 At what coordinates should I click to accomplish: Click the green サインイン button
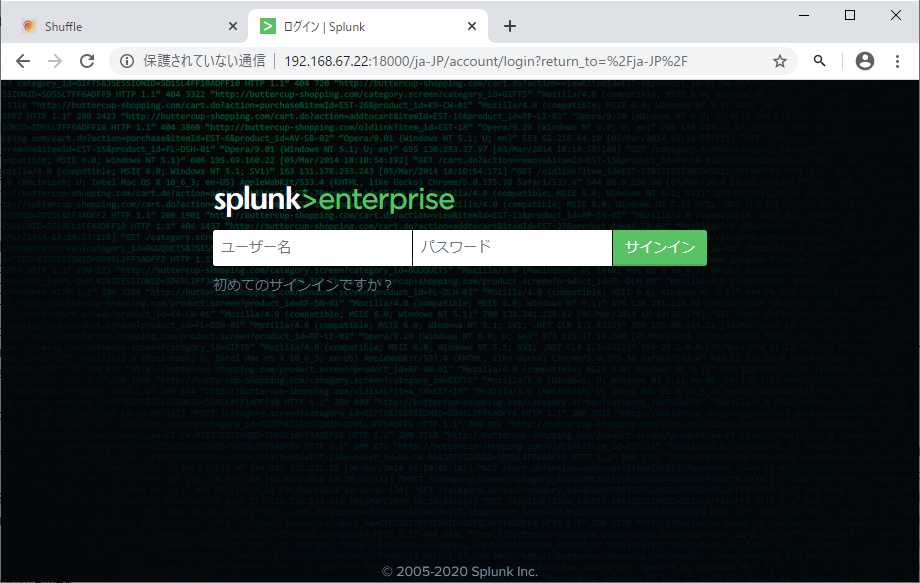point(659,248)
